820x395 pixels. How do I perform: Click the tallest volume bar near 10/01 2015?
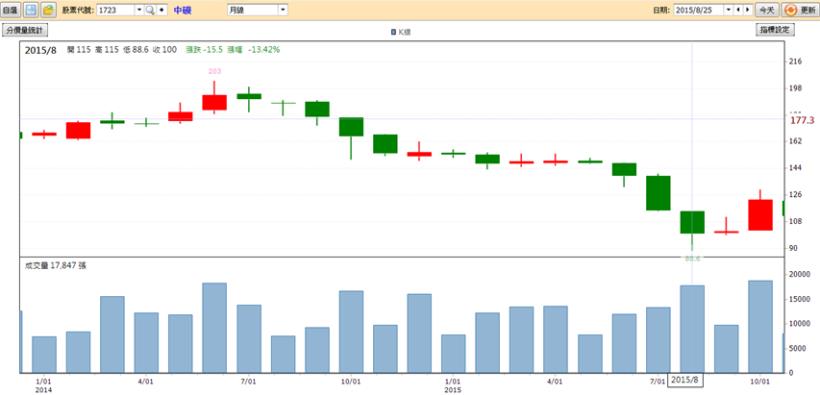[x=760, y=326]
